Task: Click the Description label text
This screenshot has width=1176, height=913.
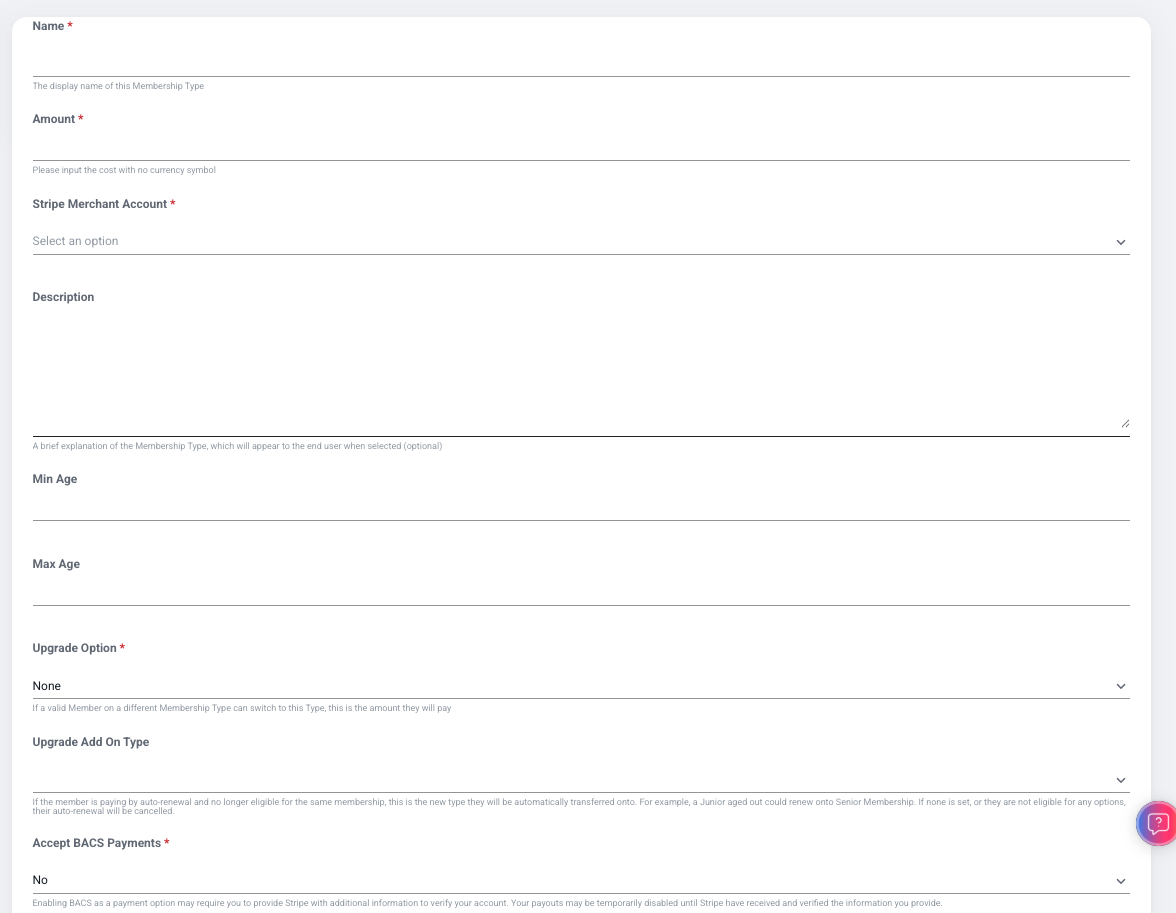Action: point(63,297)
